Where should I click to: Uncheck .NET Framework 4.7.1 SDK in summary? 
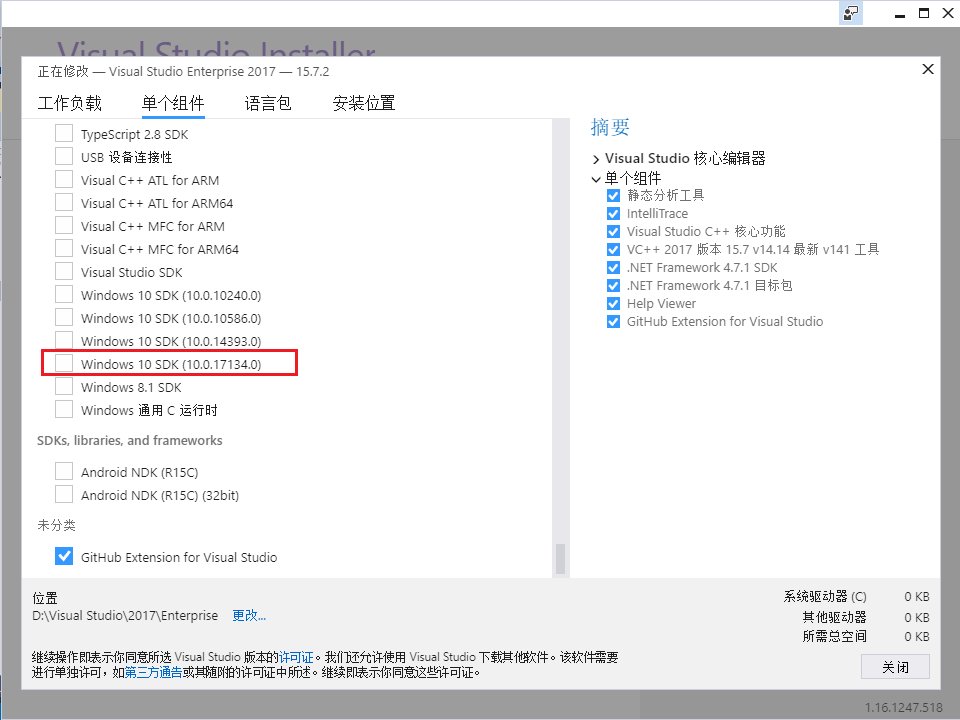point(614,267)
